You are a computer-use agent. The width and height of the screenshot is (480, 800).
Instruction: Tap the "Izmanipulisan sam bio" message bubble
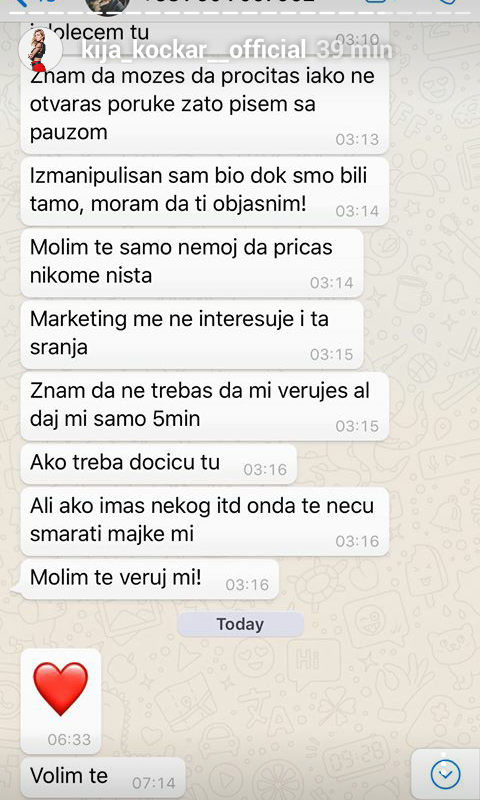(205, 191)
